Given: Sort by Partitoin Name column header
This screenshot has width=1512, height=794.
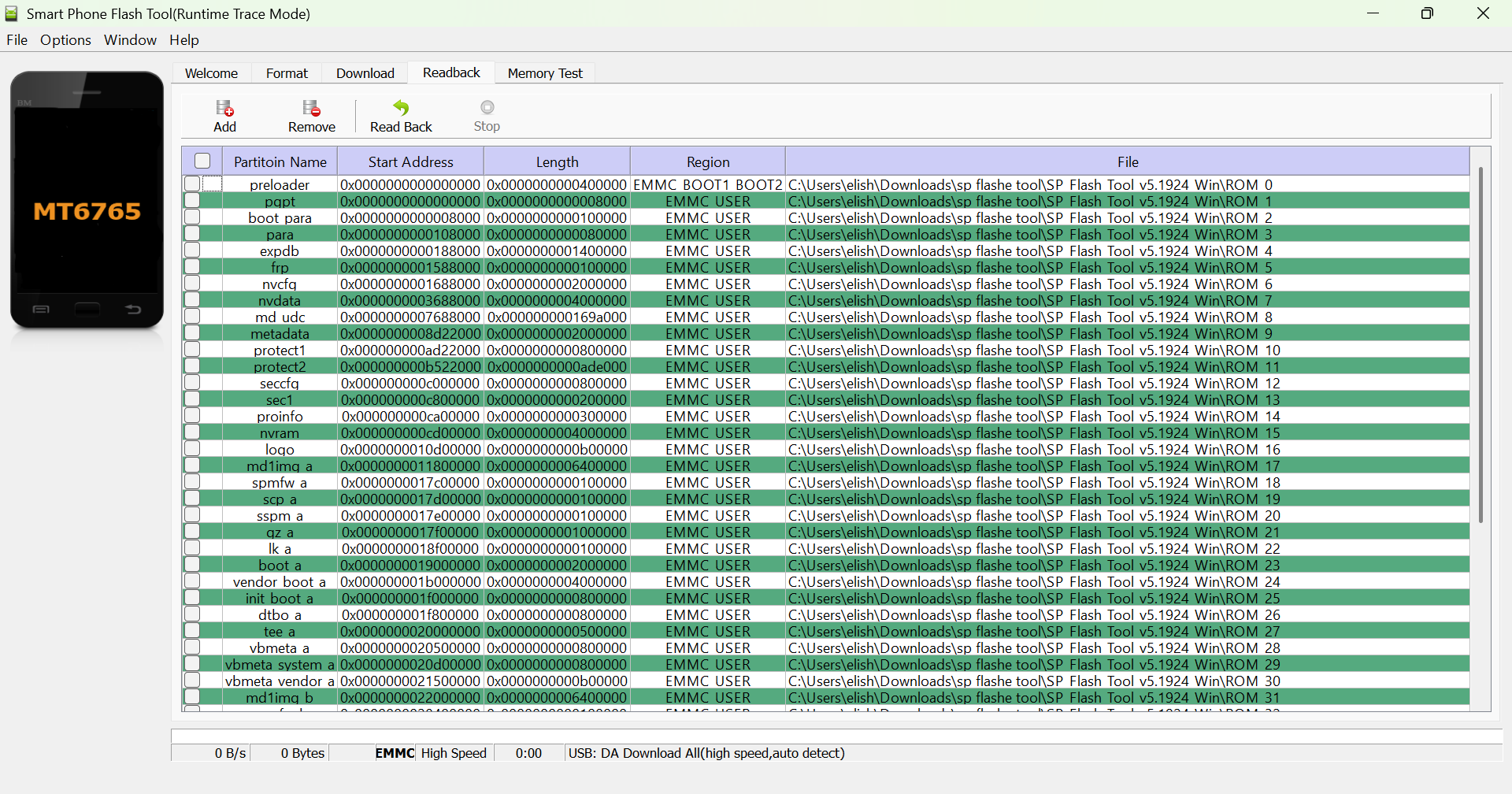Looking at the screenshot, I should tap(280, 161).
